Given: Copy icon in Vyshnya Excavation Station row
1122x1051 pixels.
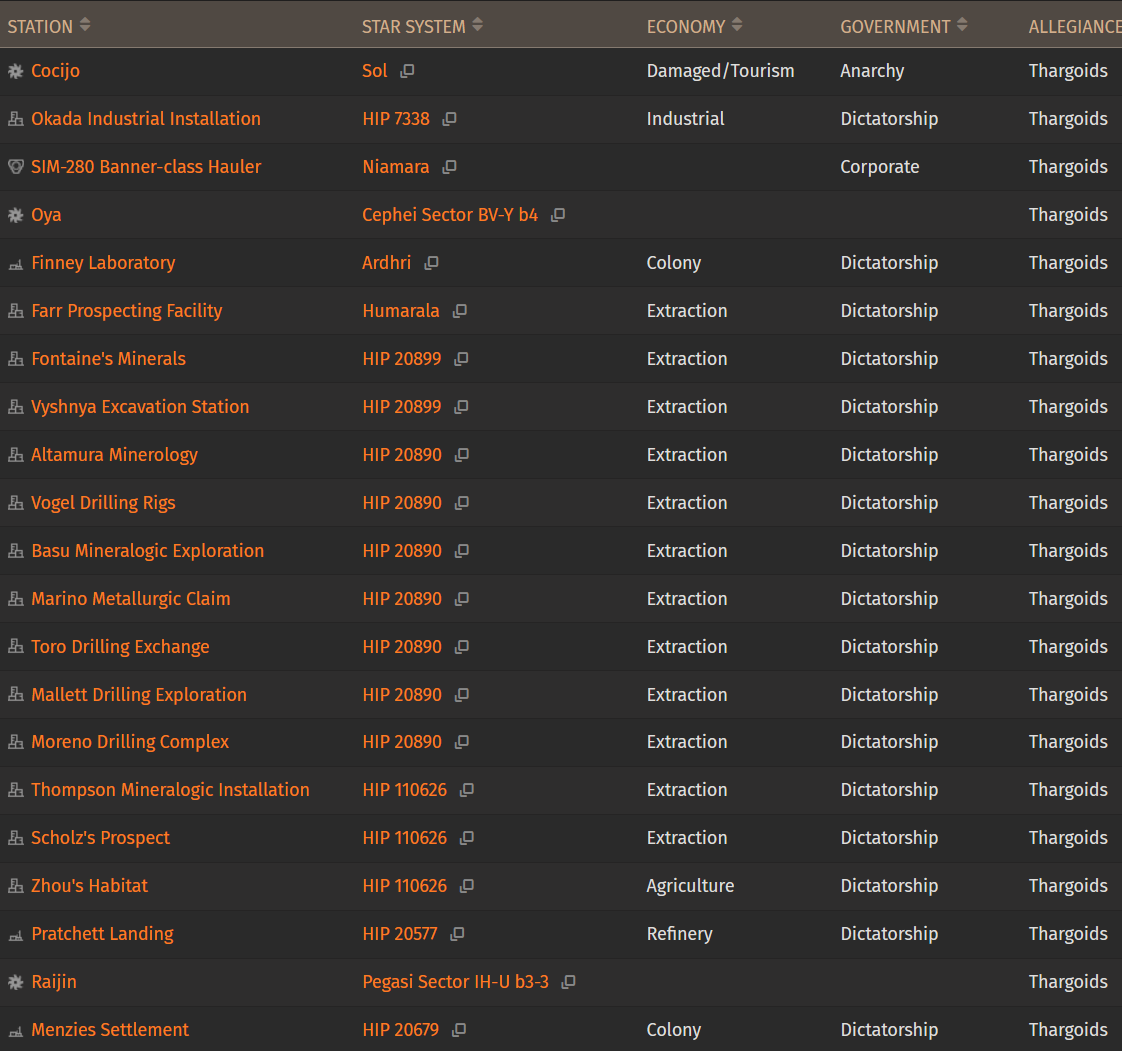Looking at the screenshot, I should point(462,406).
